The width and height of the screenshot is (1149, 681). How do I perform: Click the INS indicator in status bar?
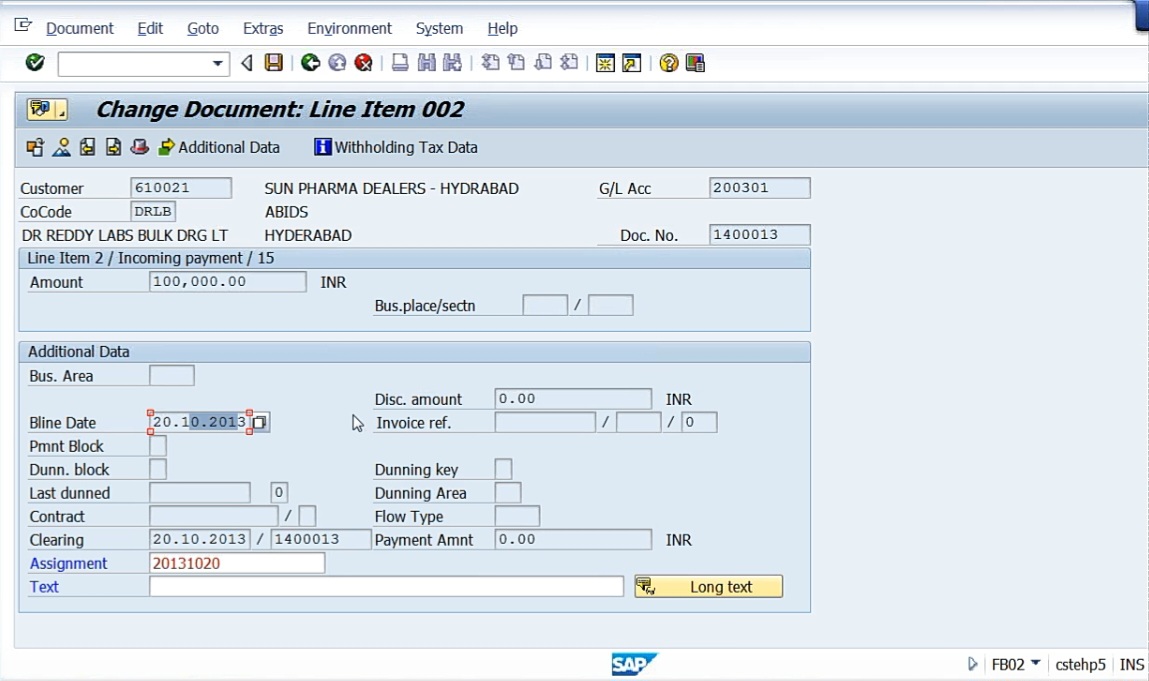point(1131,664)
